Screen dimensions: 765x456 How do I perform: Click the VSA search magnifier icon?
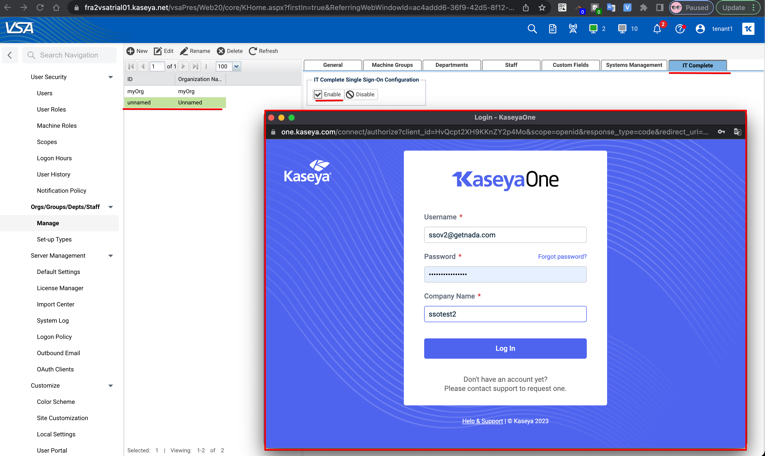coord(532,29)
